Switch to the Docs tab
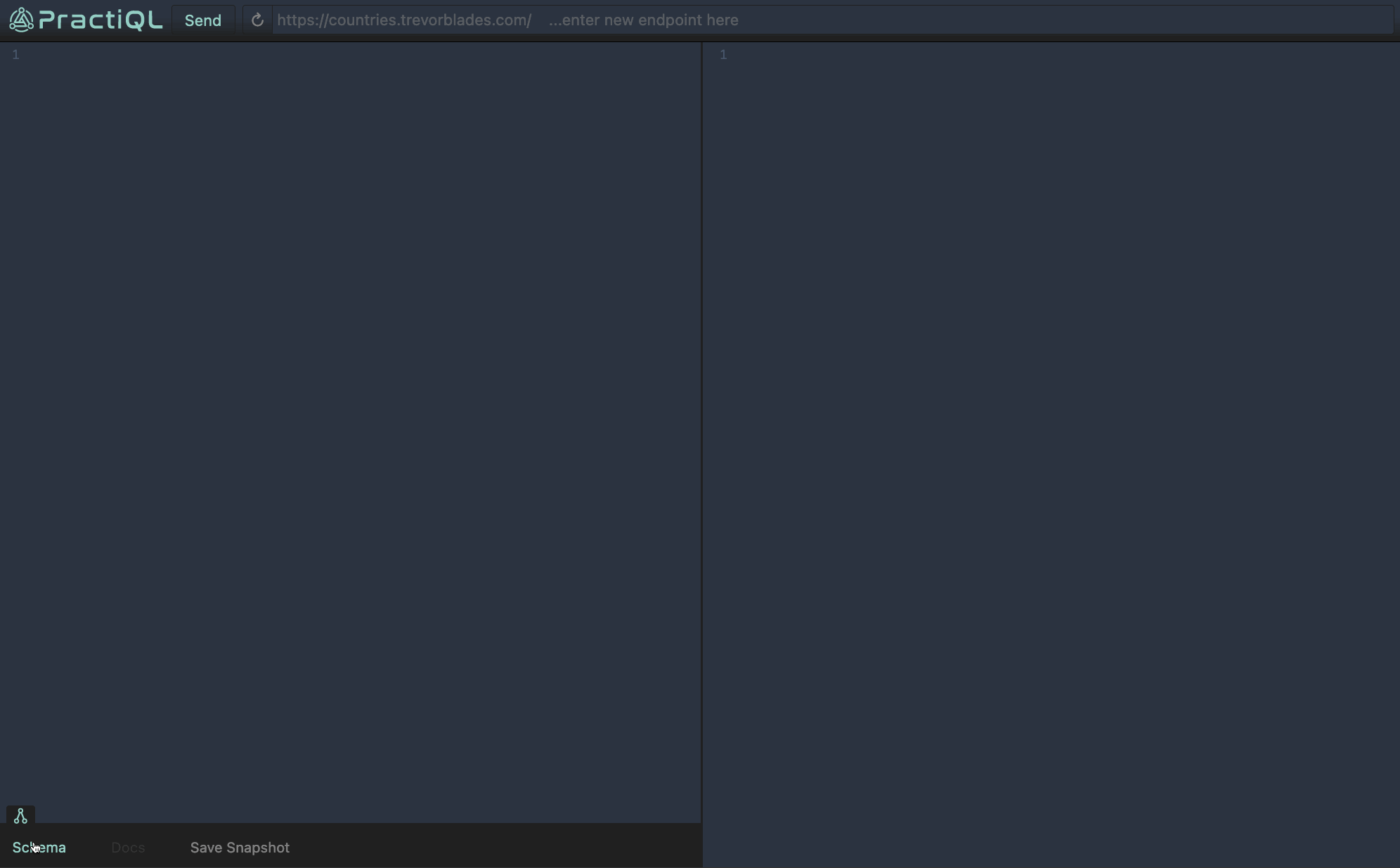The height and width of the screenshot is (868, 1400). coord(128,848)
